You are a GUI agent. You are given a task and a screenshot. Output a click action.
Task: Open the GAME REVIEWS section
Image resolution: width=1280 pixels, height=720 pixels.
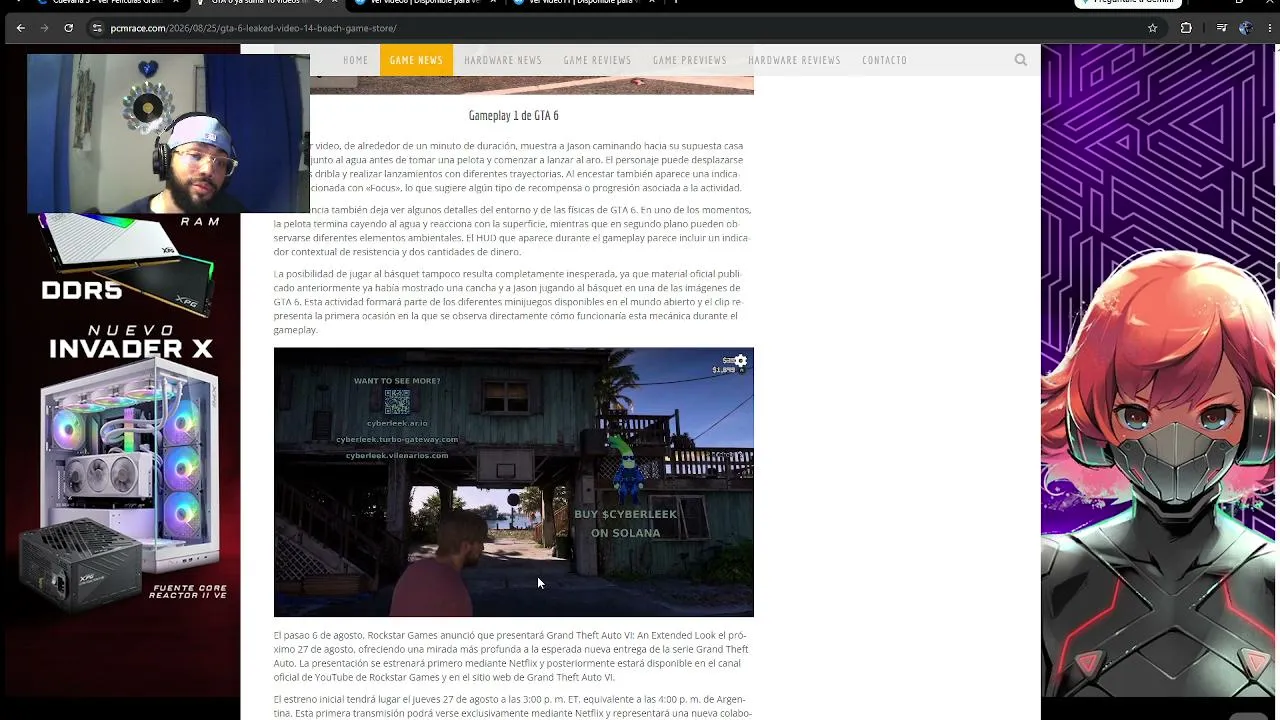(x=597, y=60)
